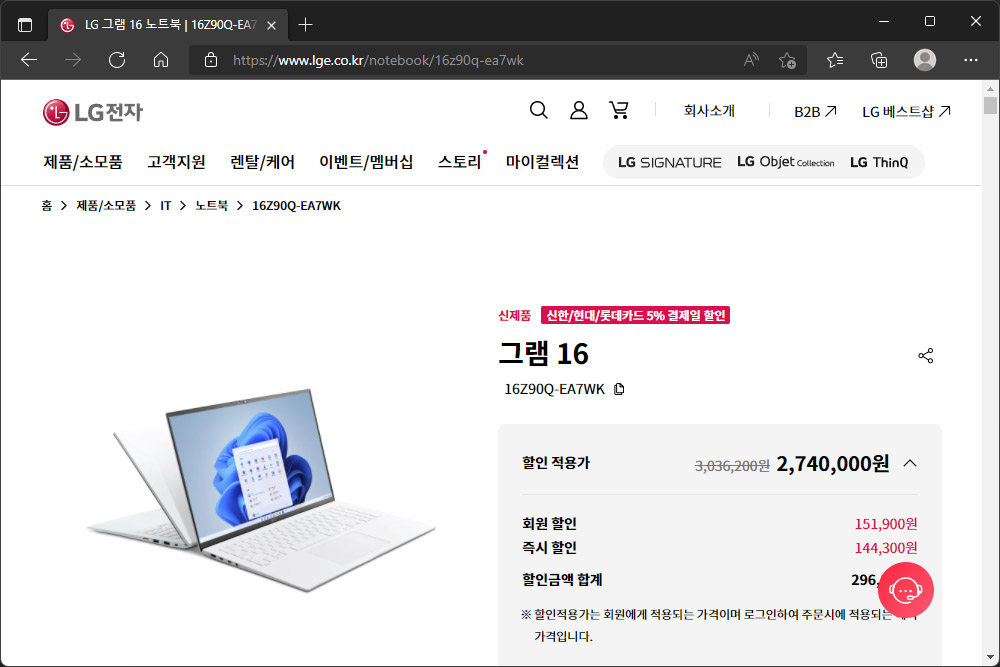Open the 회사소개 link
The height and width of the screenshot is (667, 1000).
click(709, 111)
